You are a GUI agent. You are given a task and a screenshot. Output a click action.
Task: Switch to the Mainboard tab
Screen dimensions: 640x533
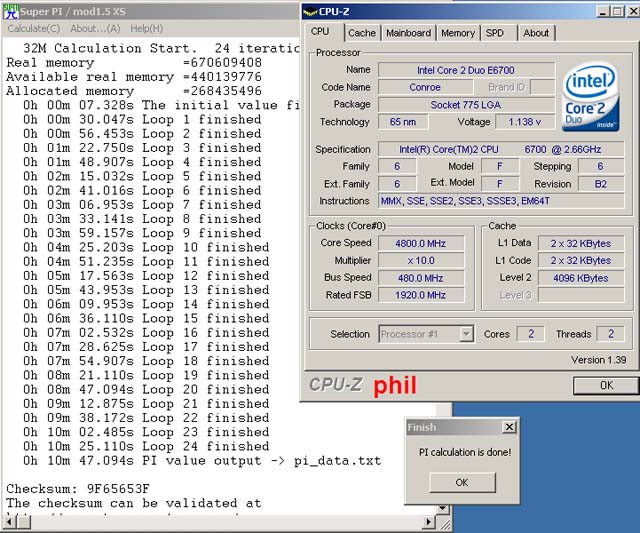coord(409,33)
